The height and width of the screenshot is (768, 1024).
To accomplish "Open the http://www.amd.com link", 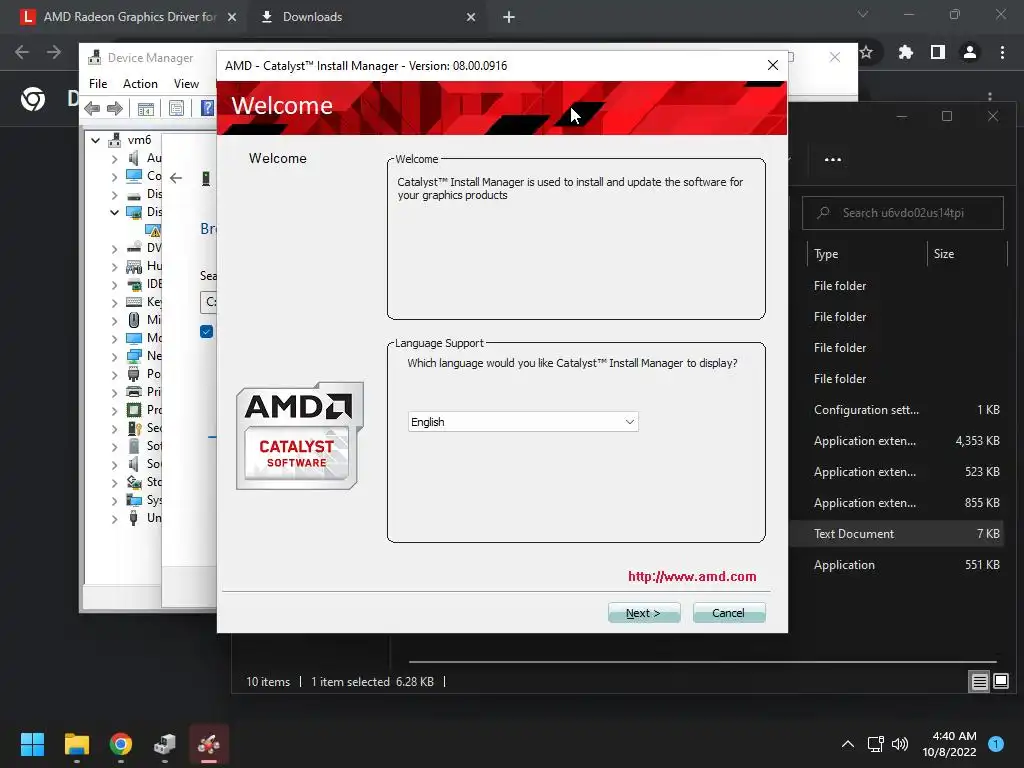I will pyautogui.click(x=692, y=577).
